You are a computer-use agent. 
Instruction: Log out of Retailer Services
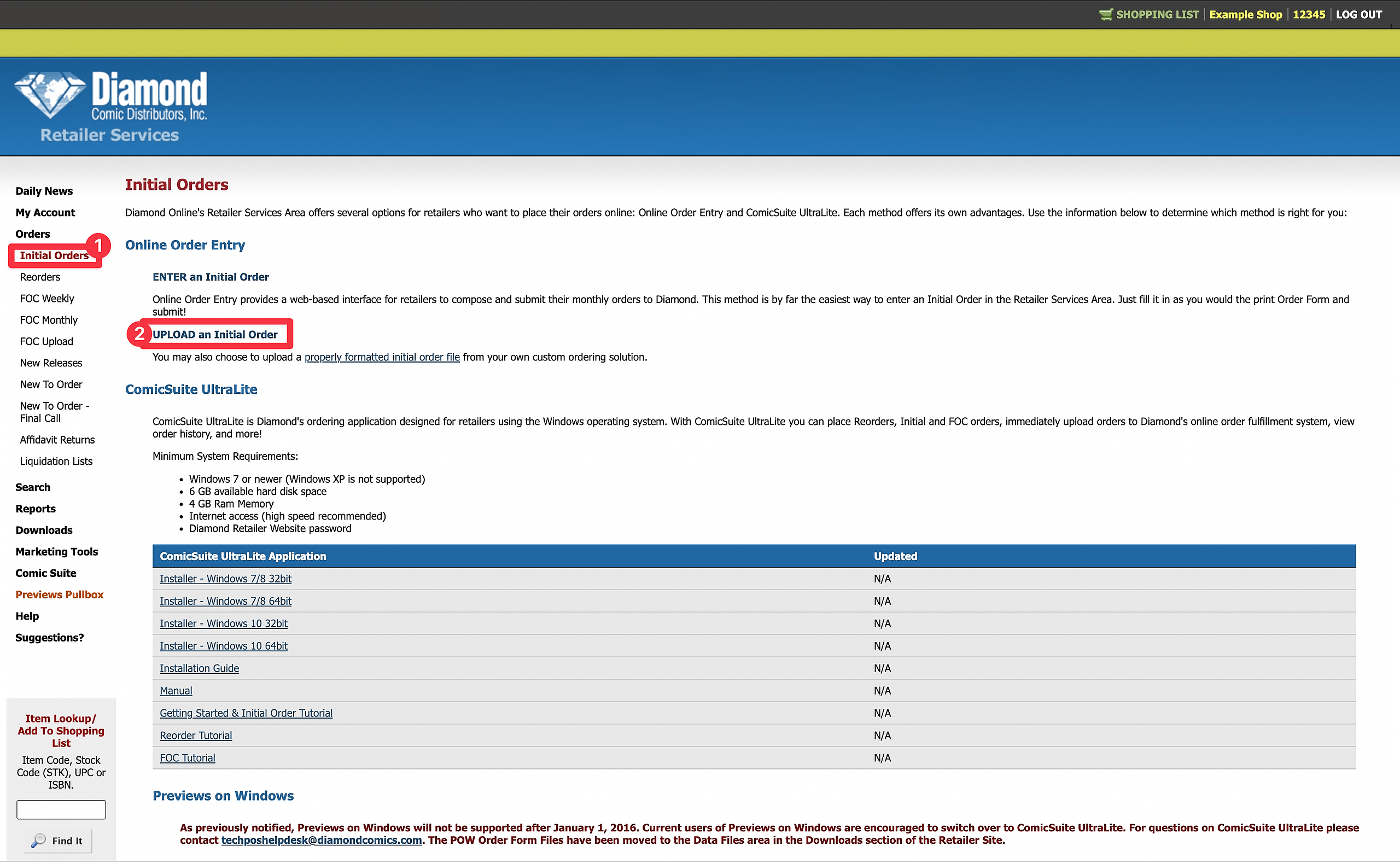click(x=1358, y=14)
